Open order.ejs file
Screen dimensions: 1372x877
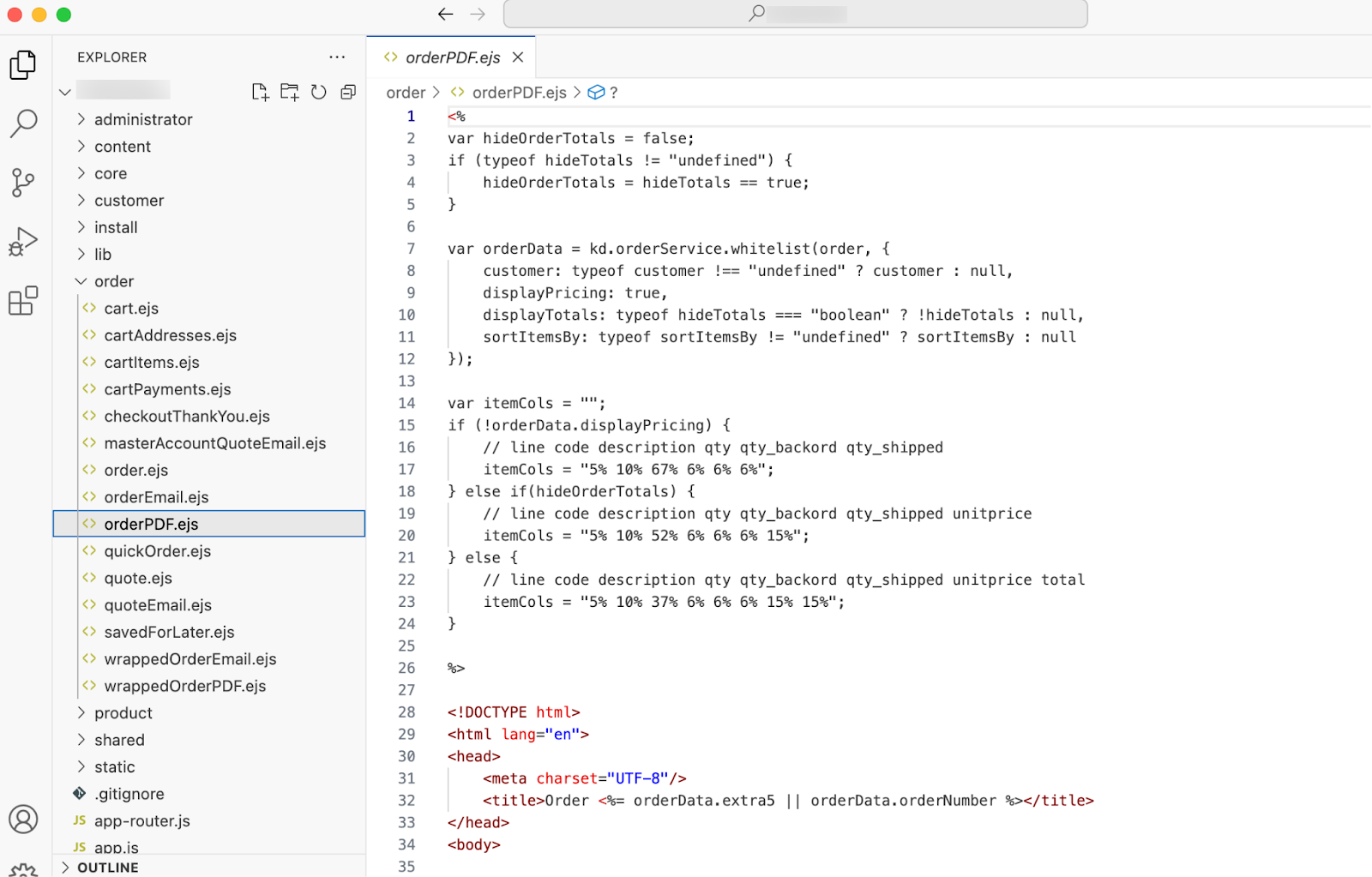tap(209, 471)
